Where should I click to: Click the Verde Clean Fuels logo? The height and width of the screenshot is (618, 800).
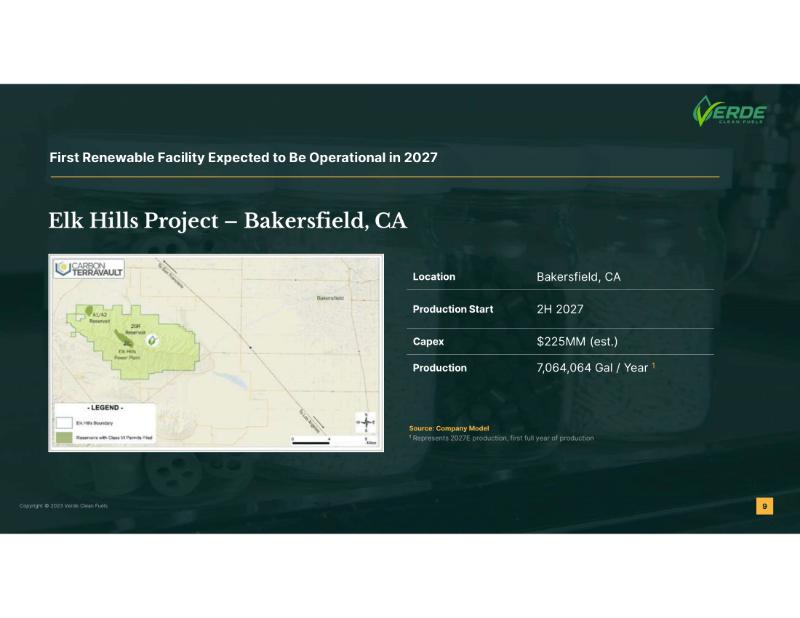(x=730, y=111)
